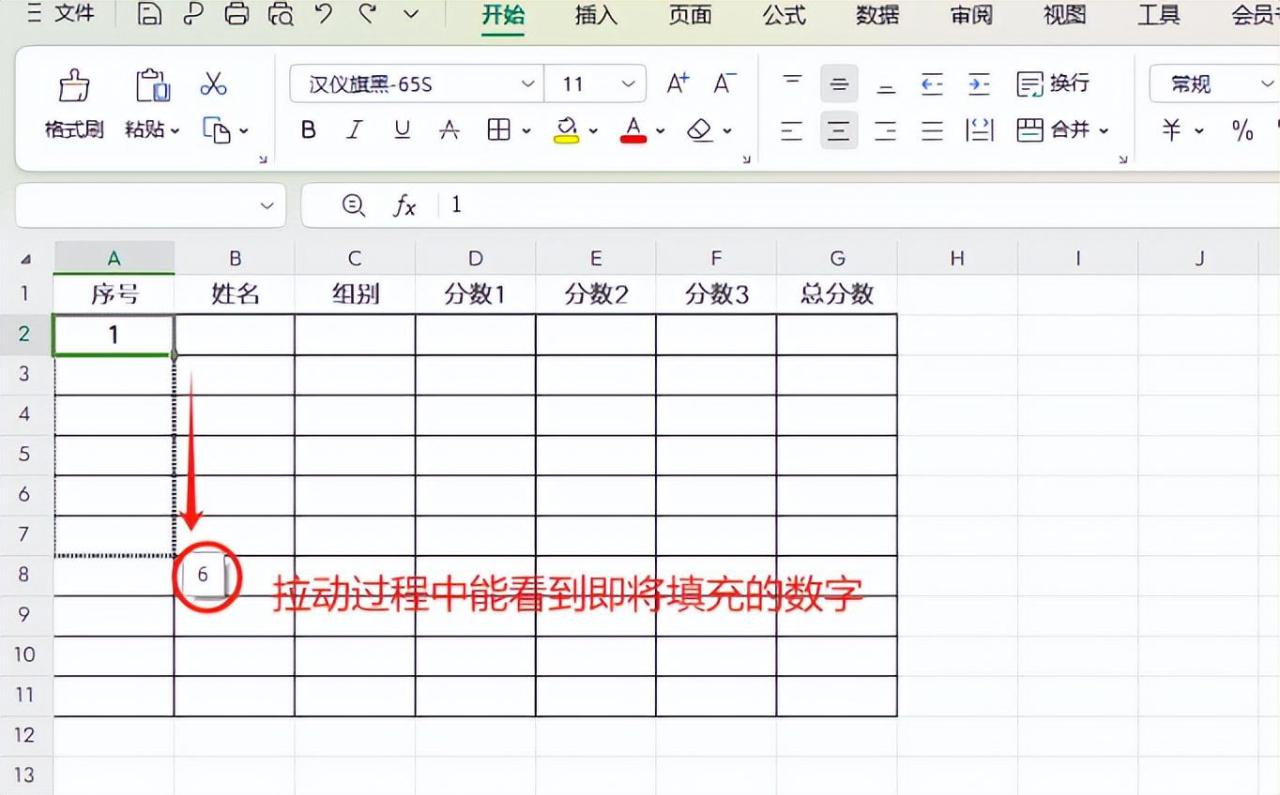Screen dimensions: 1280x795
Task: Align cell content to the top
Action: 792,83
